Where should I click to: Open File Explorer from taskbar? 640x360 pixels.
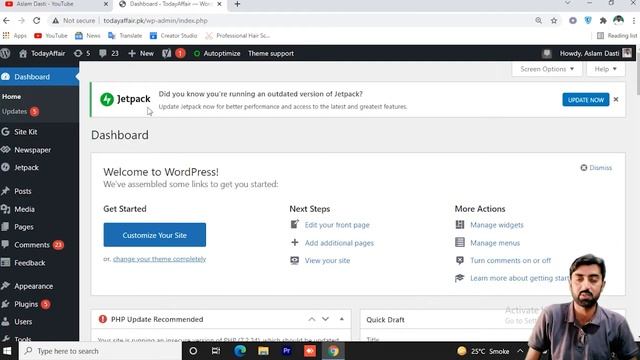pos(263,351)
